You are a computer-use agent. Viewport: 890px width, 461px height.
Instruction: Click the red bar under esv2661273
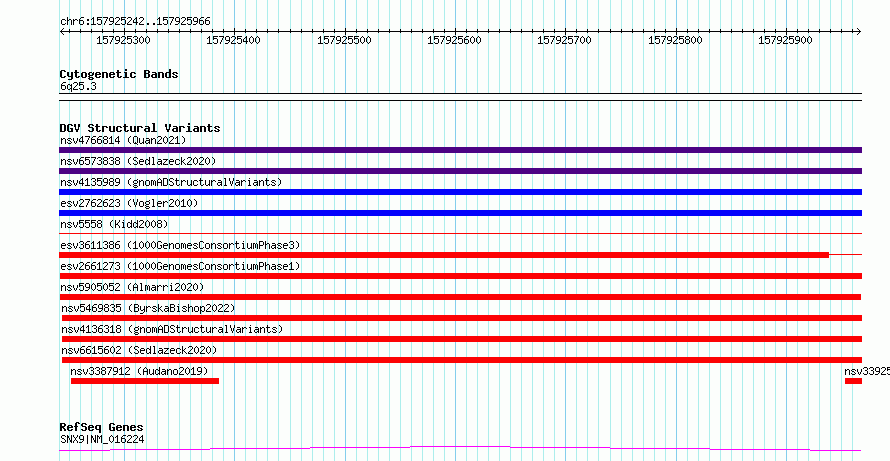460,276
